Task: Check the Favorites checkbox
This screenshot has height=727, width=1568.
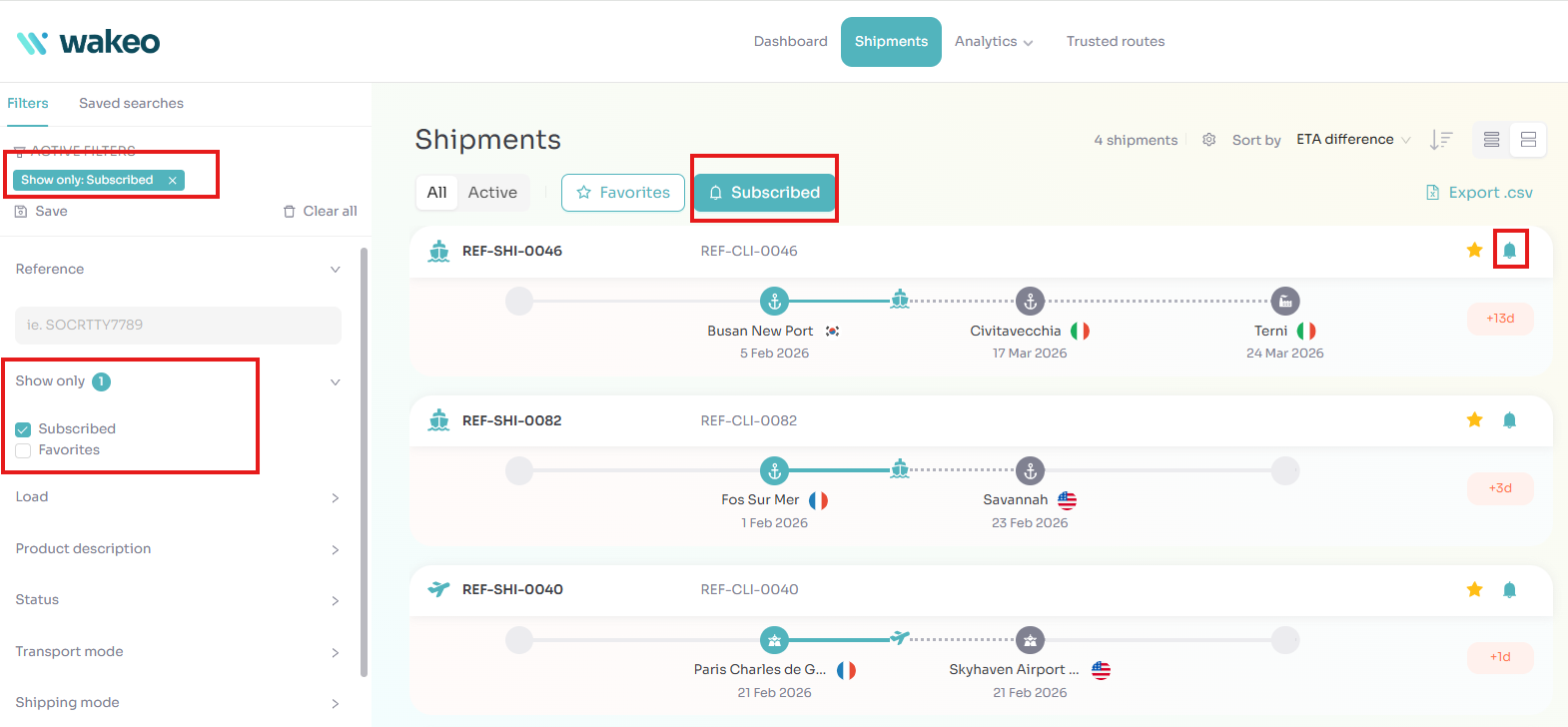Action: [23, 450]
